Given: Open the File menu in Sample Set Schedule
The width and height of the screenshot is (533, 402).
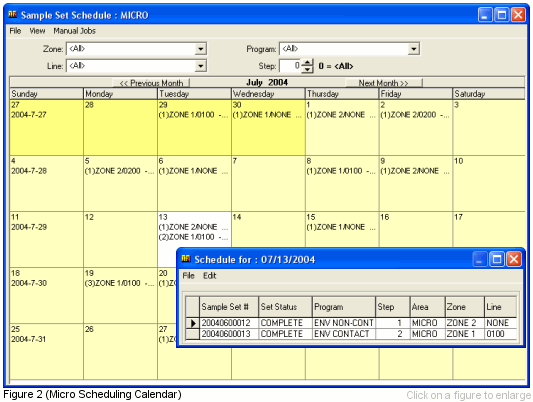Looking at the screenshot, I should (15, 31).
